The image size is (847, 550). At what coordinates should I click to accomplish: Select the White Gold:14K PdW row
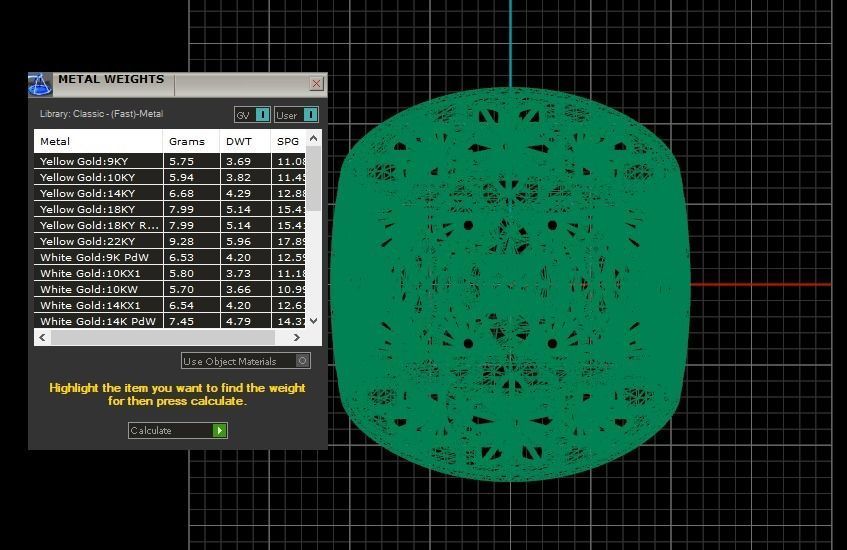[170, 321]
